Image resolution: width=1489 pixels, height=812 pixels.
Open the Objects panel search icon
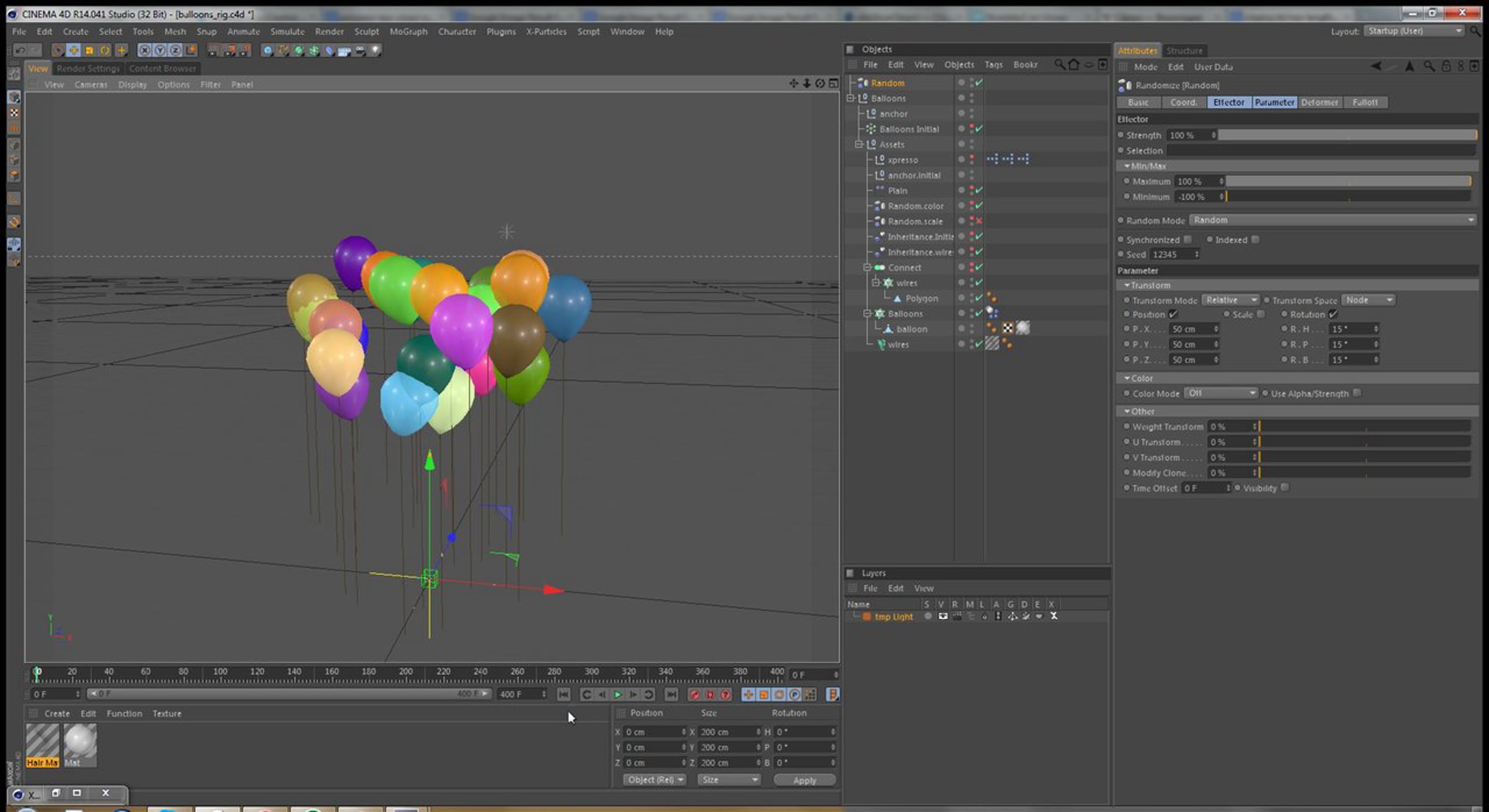point(1059,65)
